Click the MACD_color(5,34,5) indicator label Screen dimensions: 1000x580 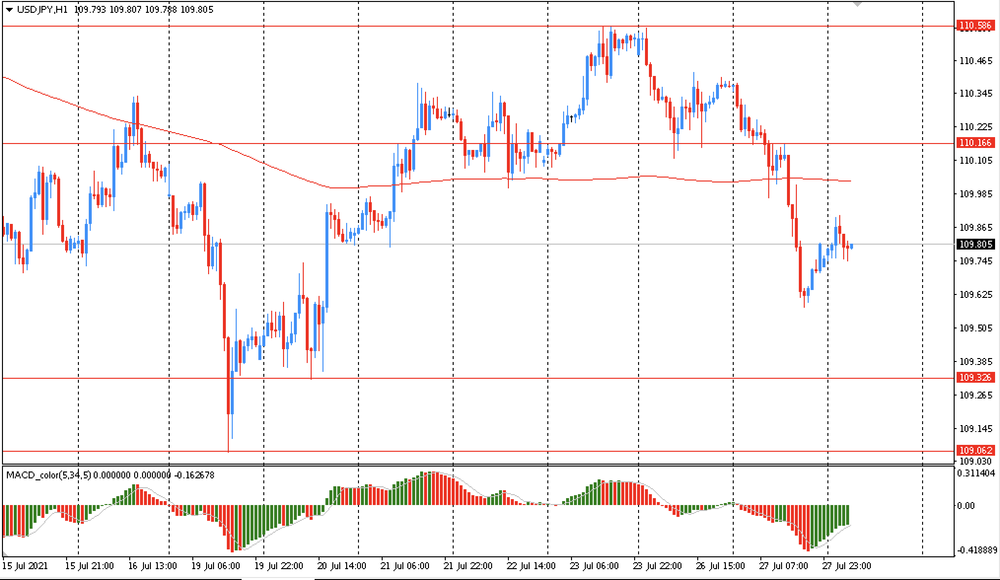tap(48, 475)
